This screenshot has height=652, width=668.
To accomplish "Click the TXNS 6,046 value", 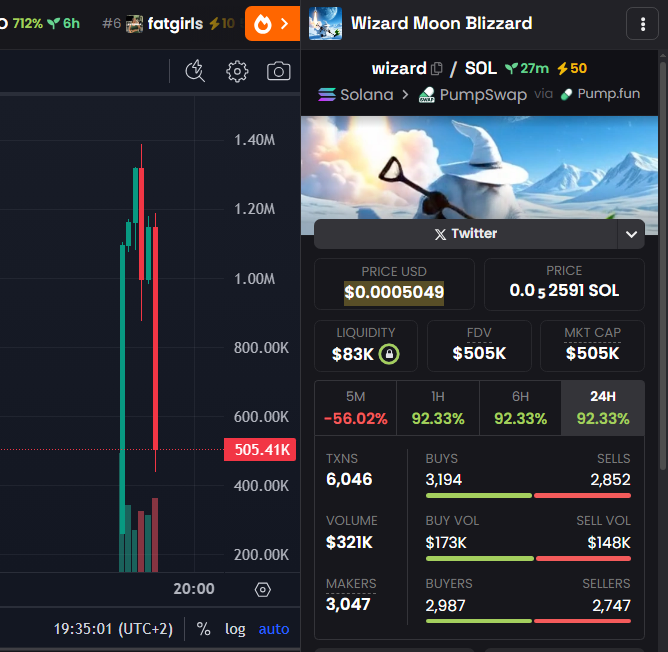I will 349,479.
